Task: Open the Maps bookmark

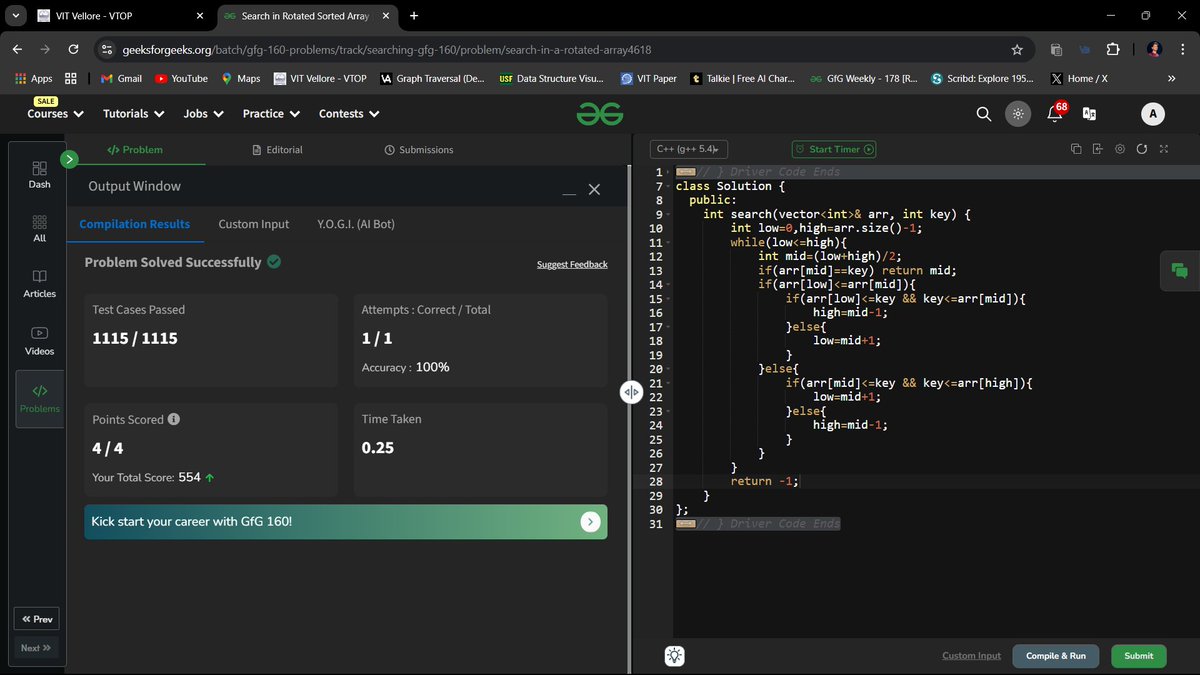Action: pyautogui.click(x=240, y=78)
